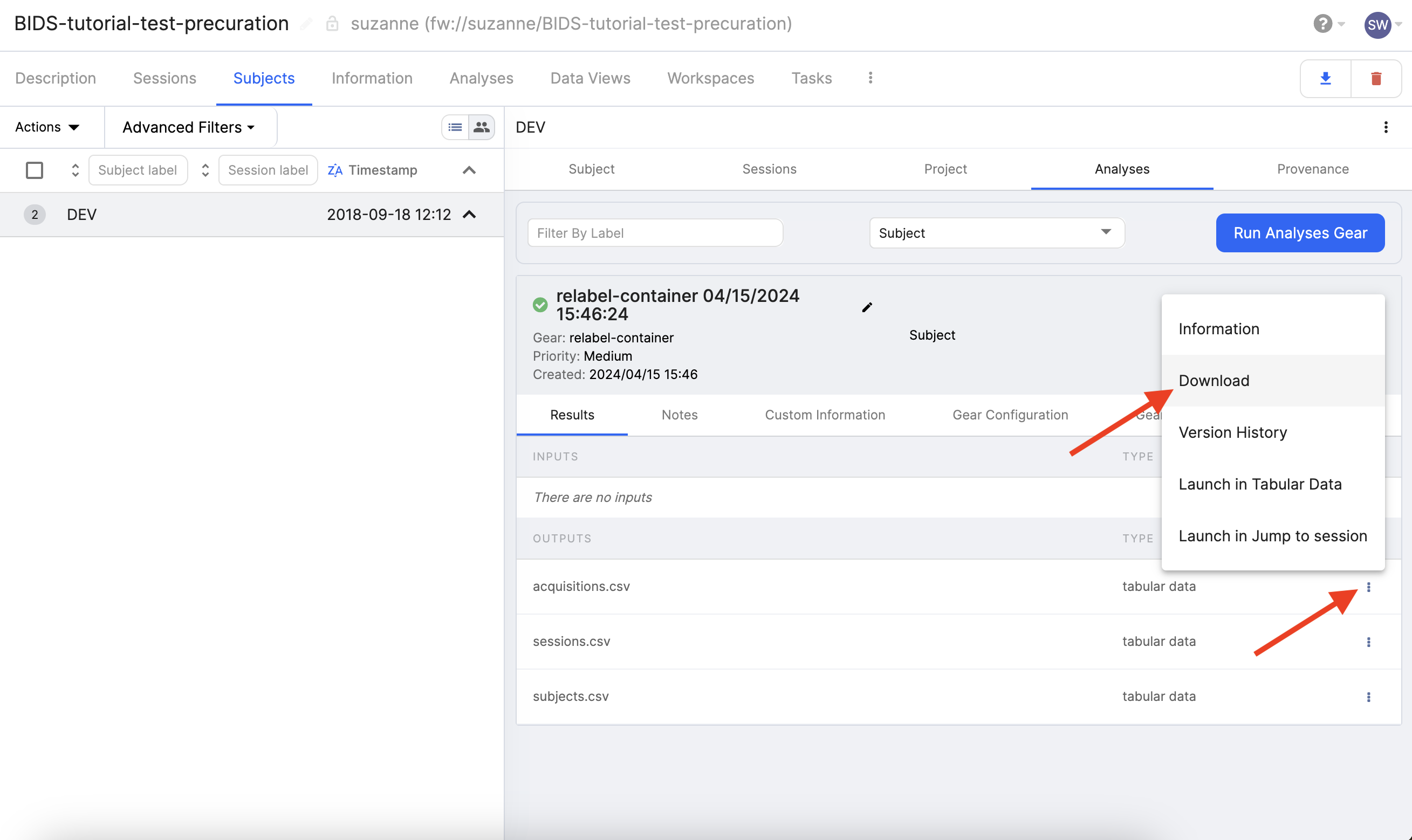
Task: Switch to the DEV Project tab
Action: [945, 169]
